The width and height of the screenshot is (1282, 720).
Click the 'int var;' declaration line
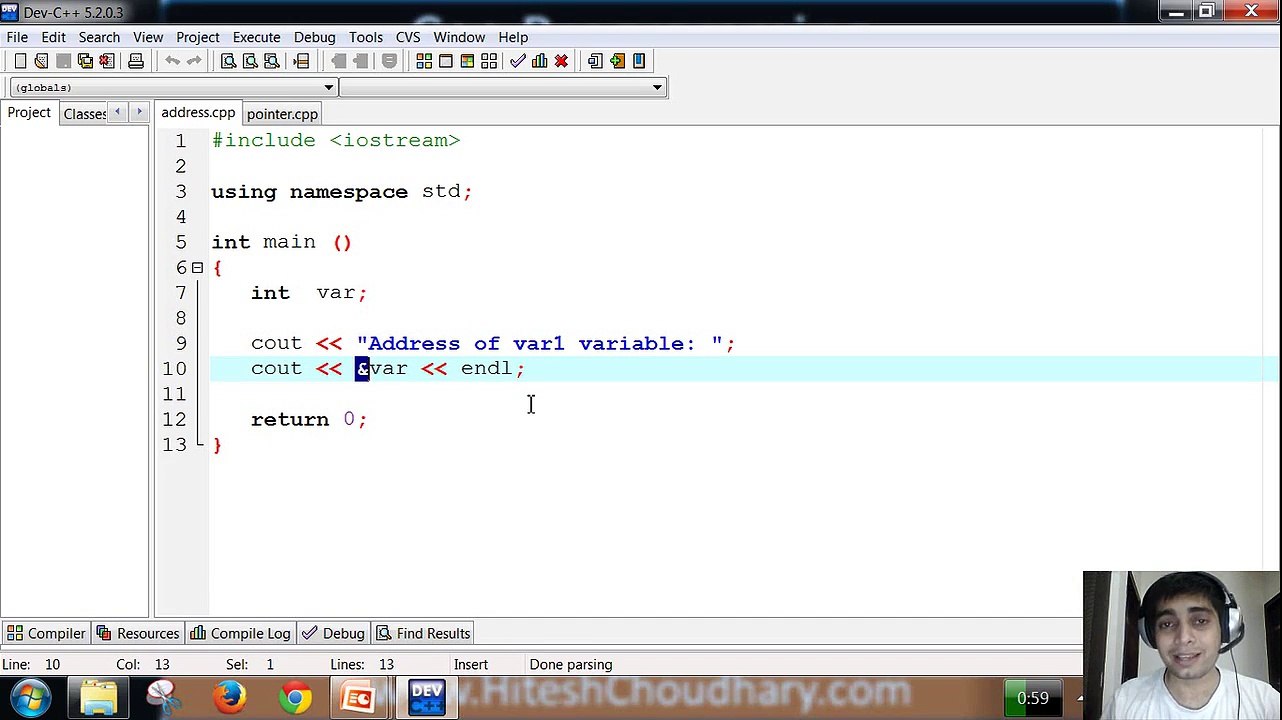pyautogui.click(x=309, y=293)
